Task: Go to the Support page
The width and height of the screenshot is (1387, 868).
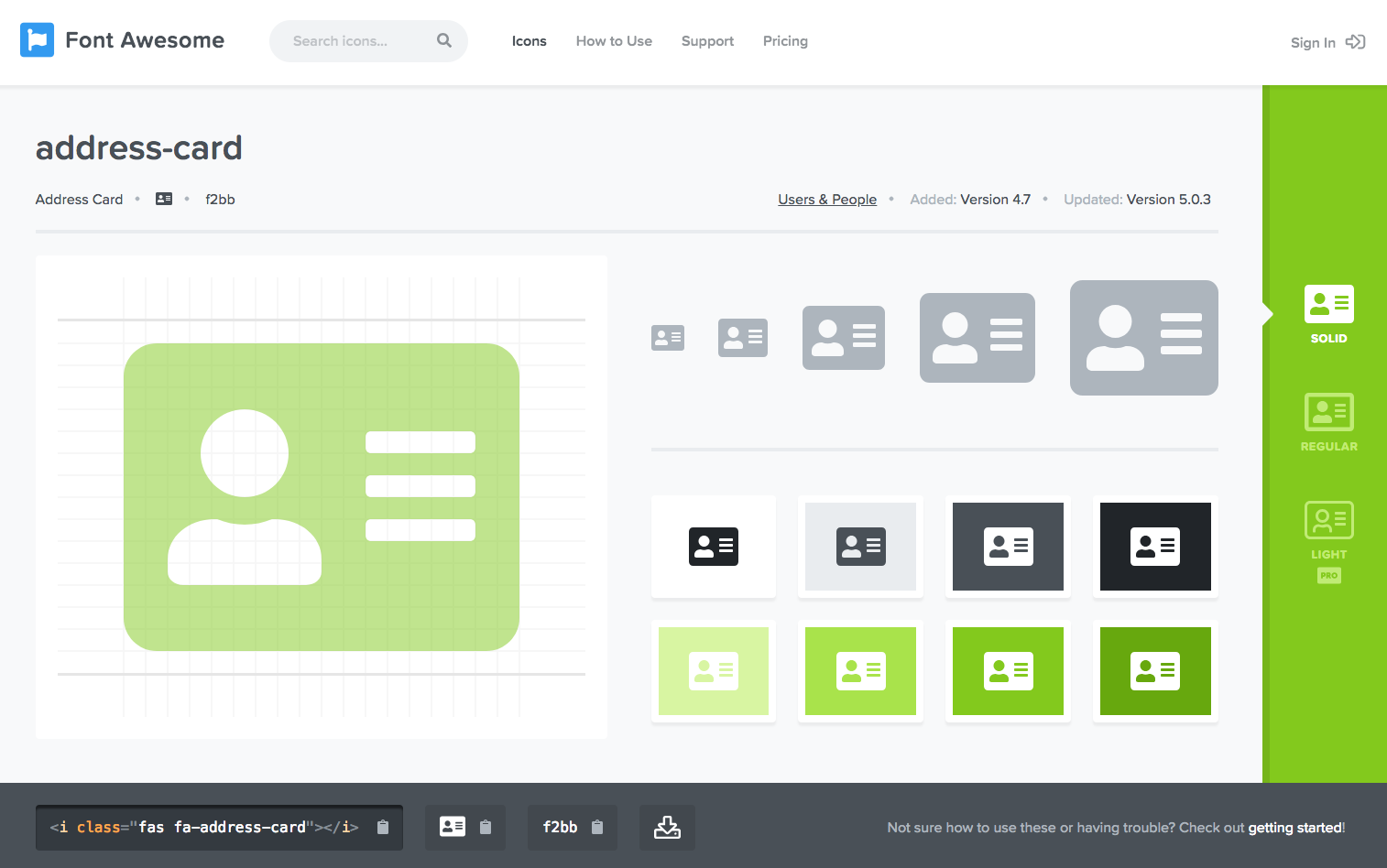Action: [x=707, y=41]
